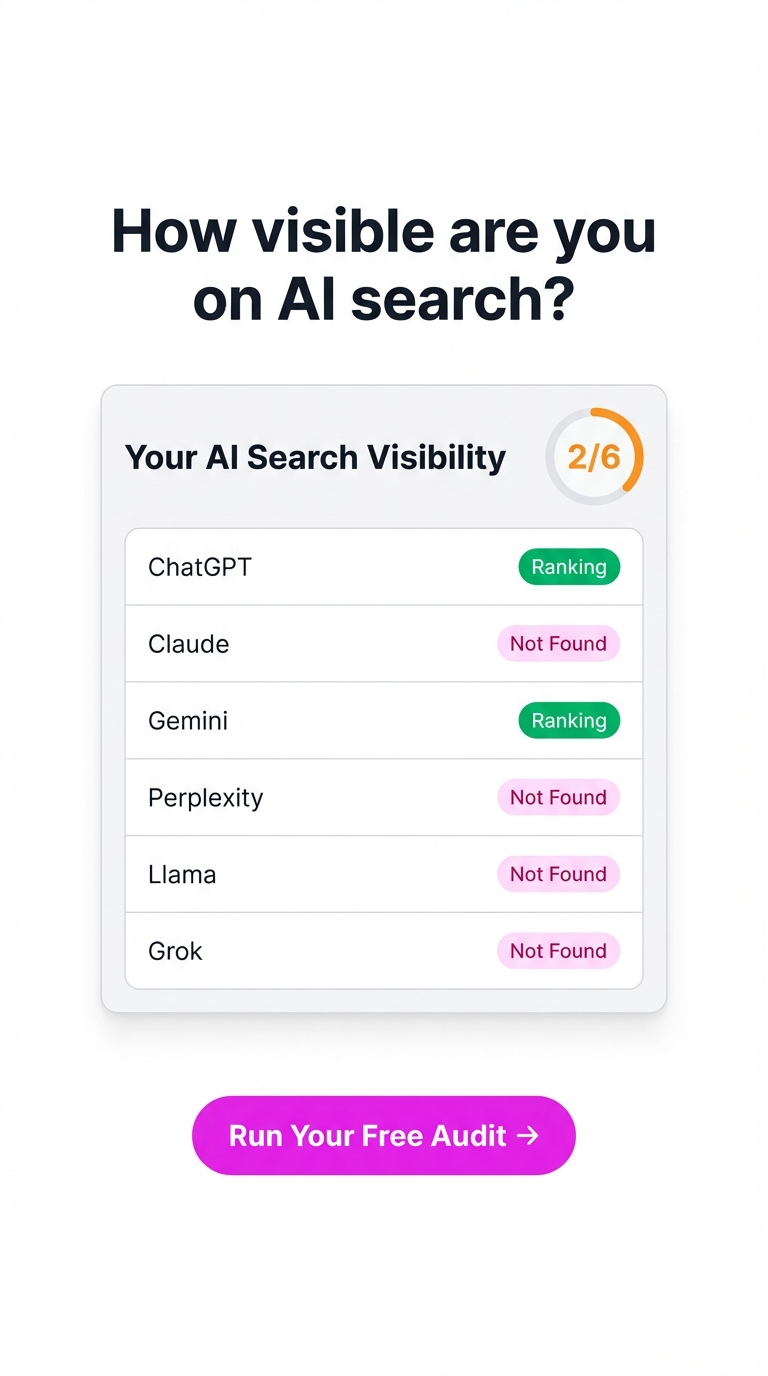This screenshot has width=768, height=1376.
Task: Click the Llama Not Found badge
Action: (x=559, y=874)
